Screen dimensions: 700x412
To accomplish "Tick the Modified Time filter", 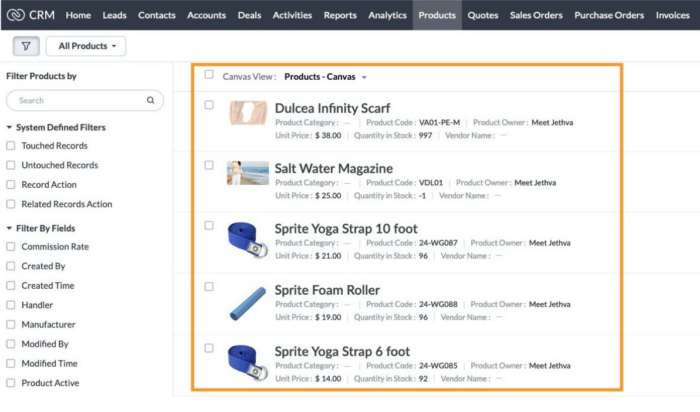I will pos(11,364).
